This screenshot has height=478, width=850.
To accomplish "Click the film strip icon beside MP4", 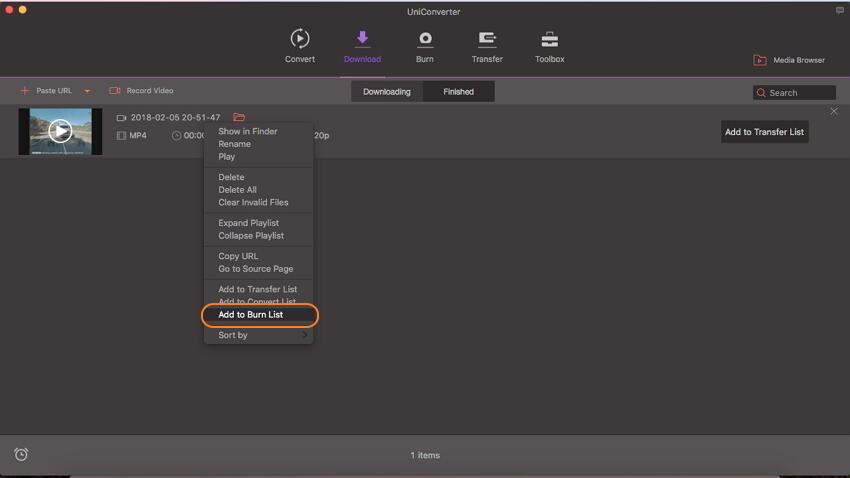I will tap(121, 135).
